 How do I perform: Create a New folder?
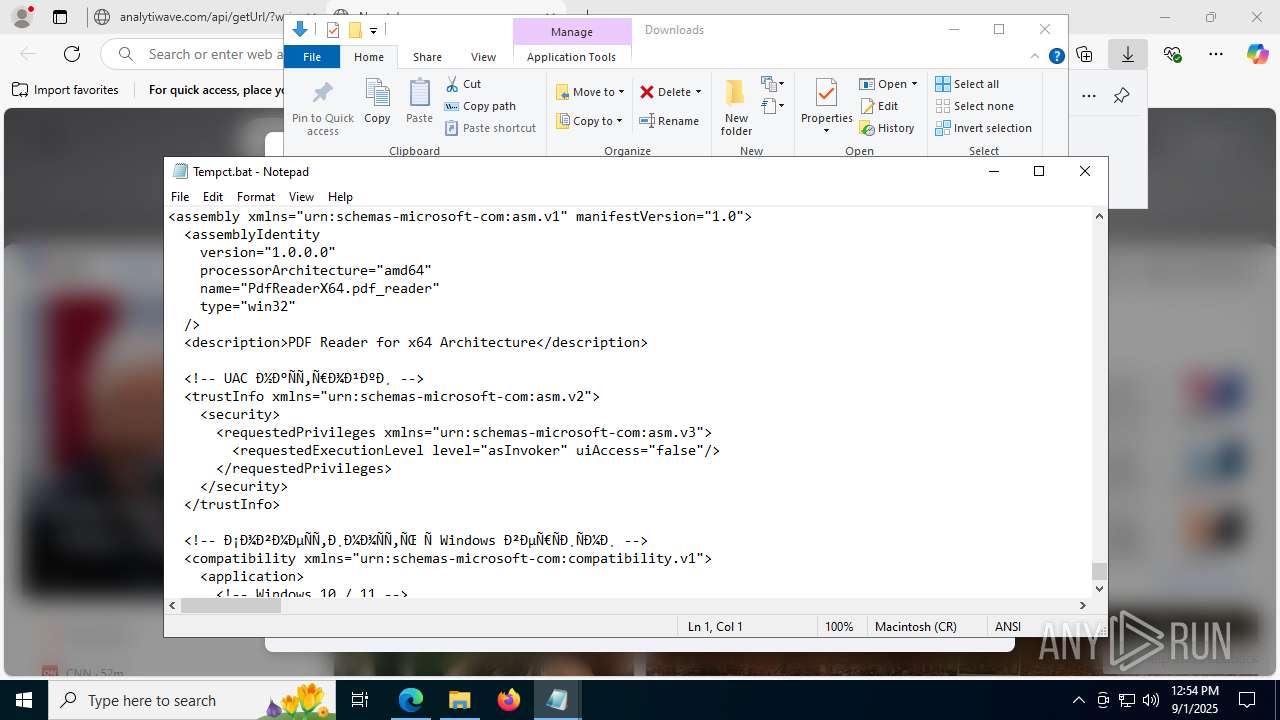[x=736, y=108]
